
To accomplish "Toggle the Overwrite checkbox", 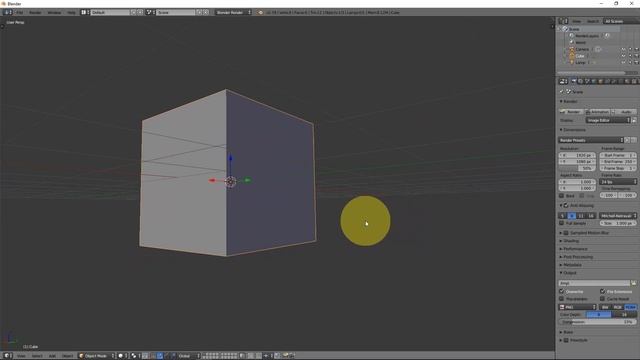I will [562, 291].
